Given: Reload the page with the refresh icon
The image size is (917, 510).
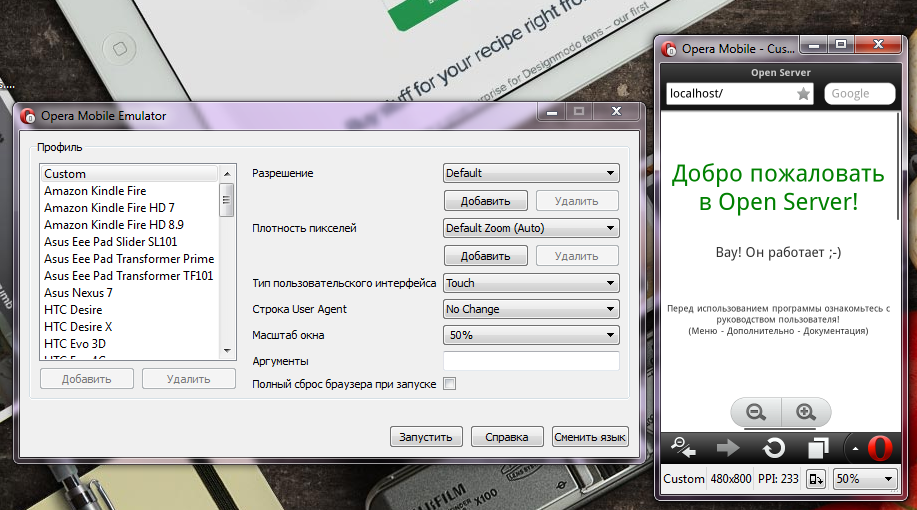Looking at the screenshot, I should pos(773,447).
